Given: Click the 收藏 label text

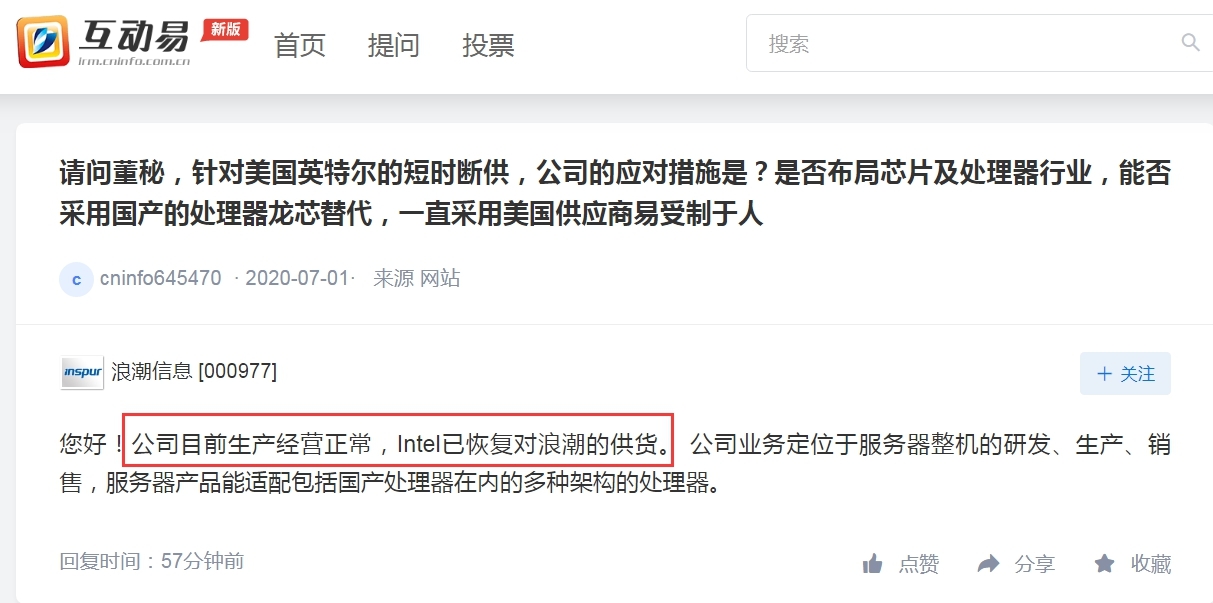Looking at the screenshot, I should click(x=1151, y=564).
